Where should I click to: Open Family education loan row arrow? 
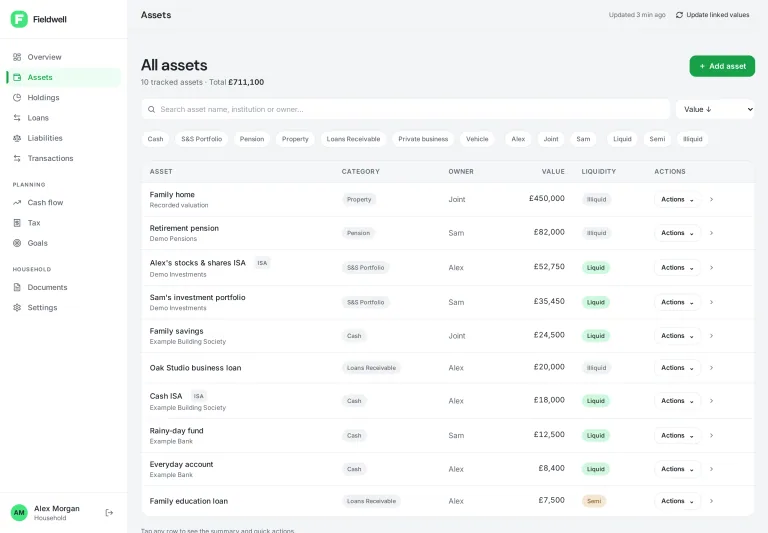(711, 501)
